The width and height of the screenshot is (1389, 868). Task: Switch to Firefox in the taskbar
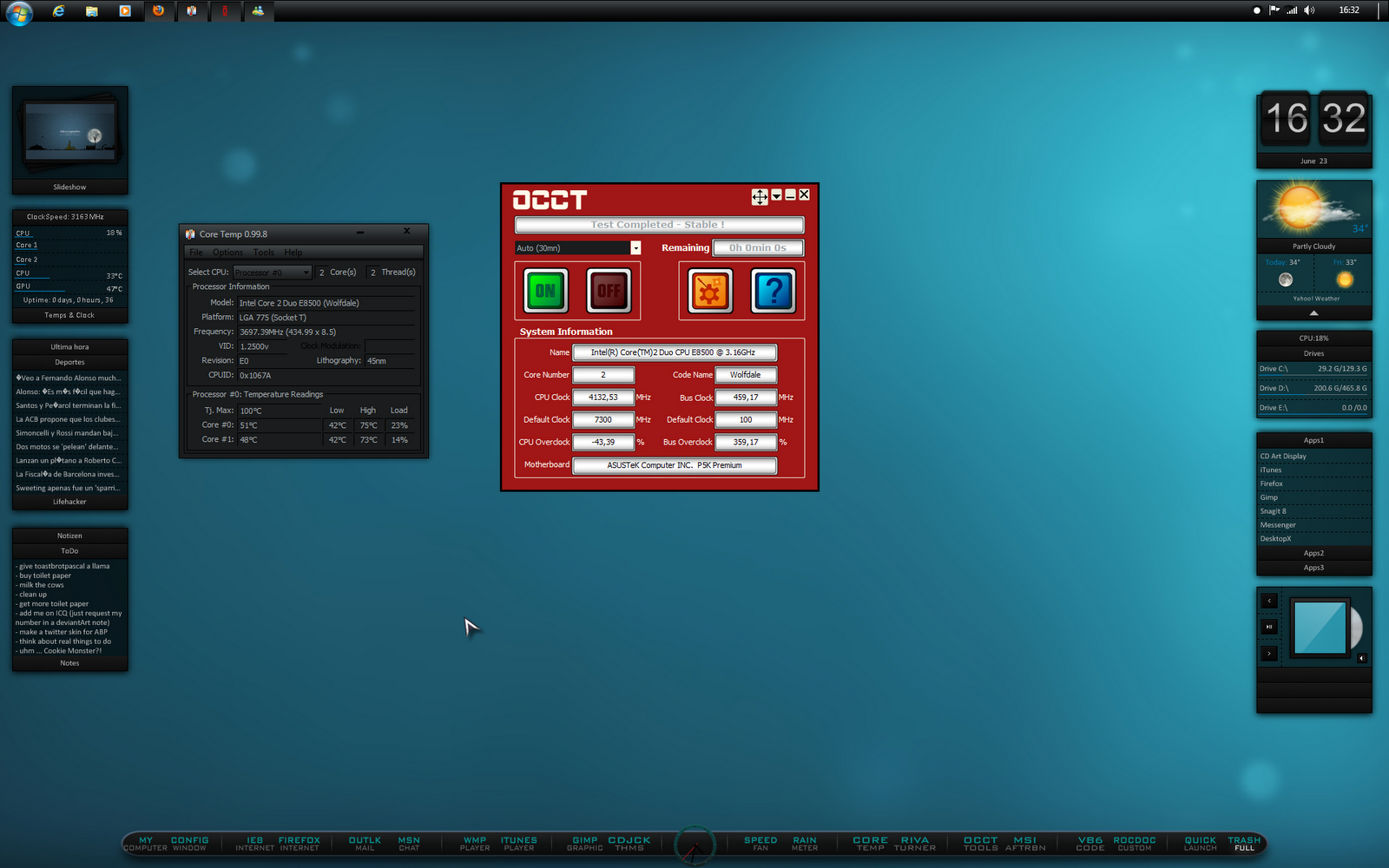(158, 10)
